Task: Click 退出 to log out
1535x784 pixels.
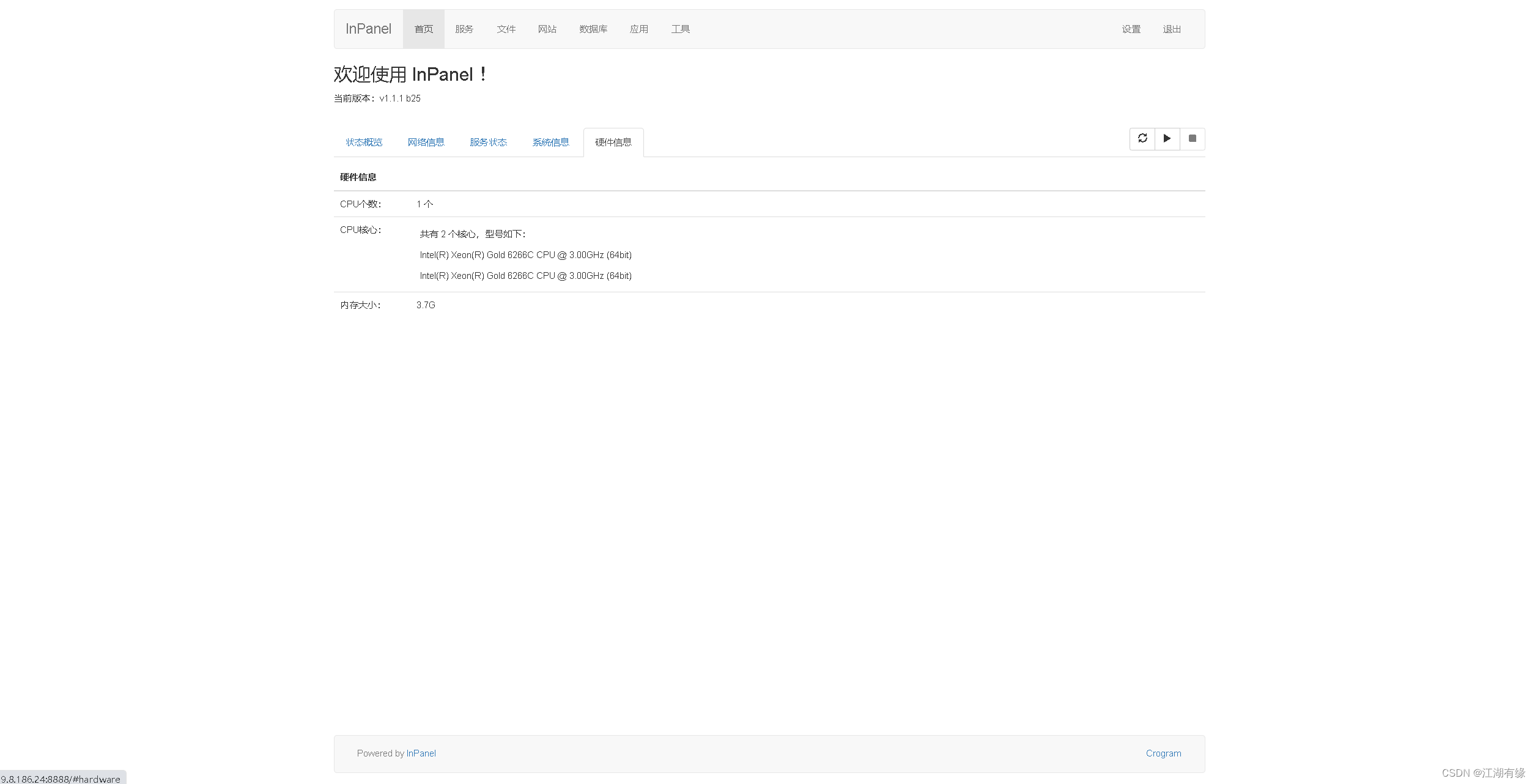Action: (x=1172, y=29)
